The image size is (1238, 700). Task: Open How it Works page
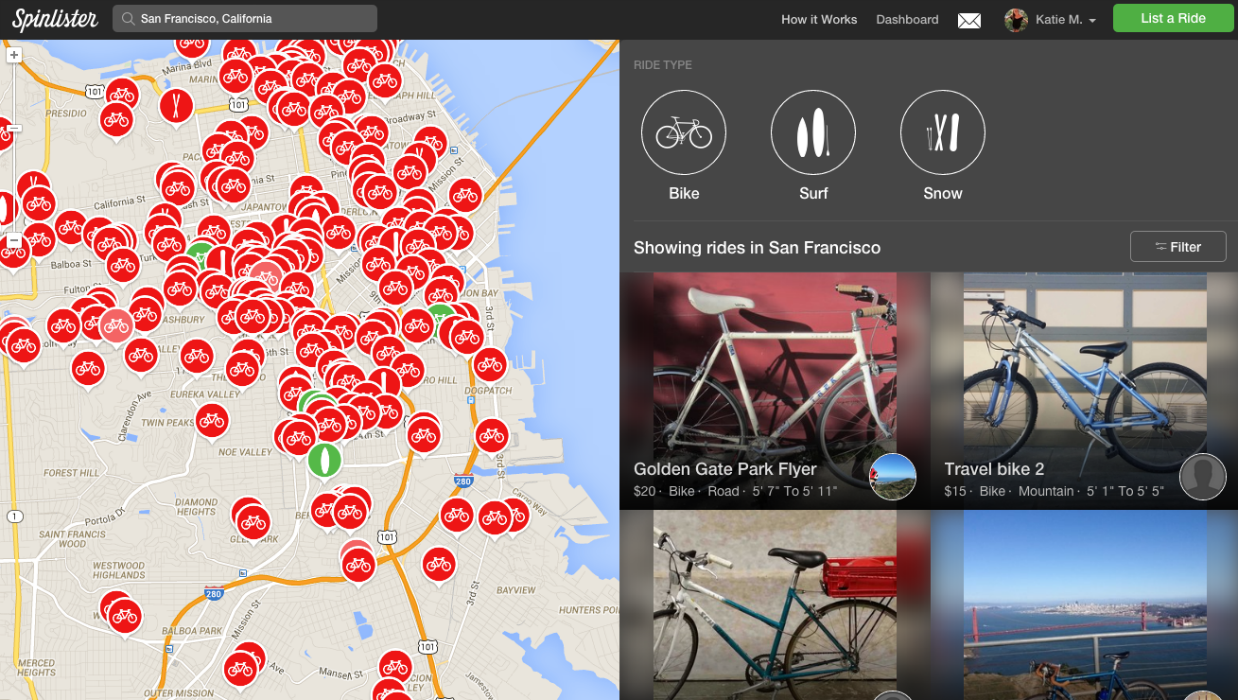(819, 20)
